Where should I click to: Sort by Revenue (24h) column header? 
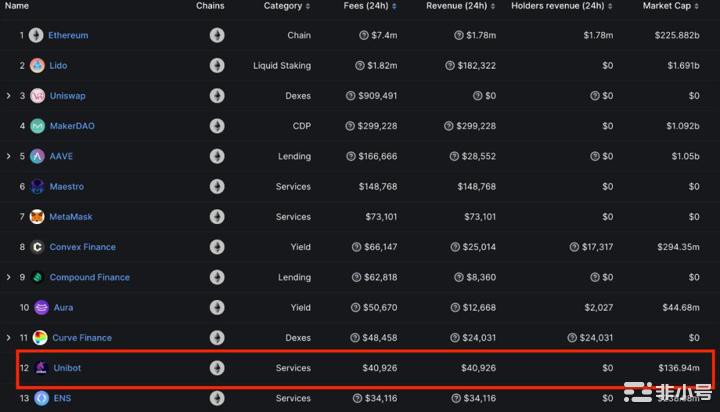pyautogui.click(x=458, y=6)
